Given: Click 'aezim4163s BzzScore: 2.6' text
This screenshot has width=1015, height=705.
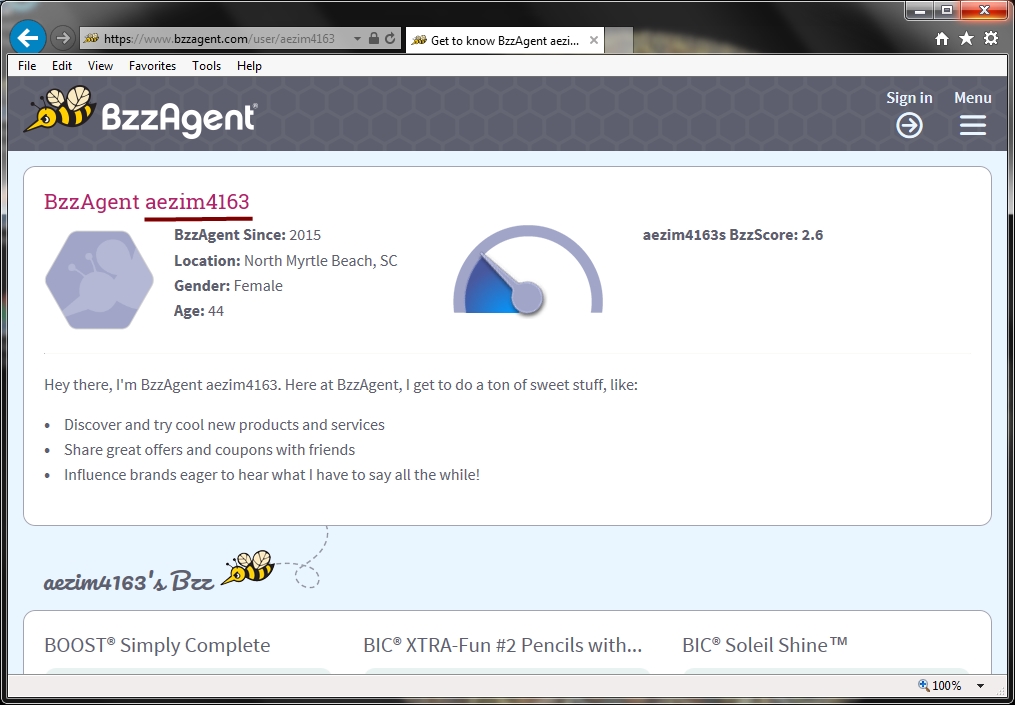Looking at the screenshot, I should (x=733, y=235).
